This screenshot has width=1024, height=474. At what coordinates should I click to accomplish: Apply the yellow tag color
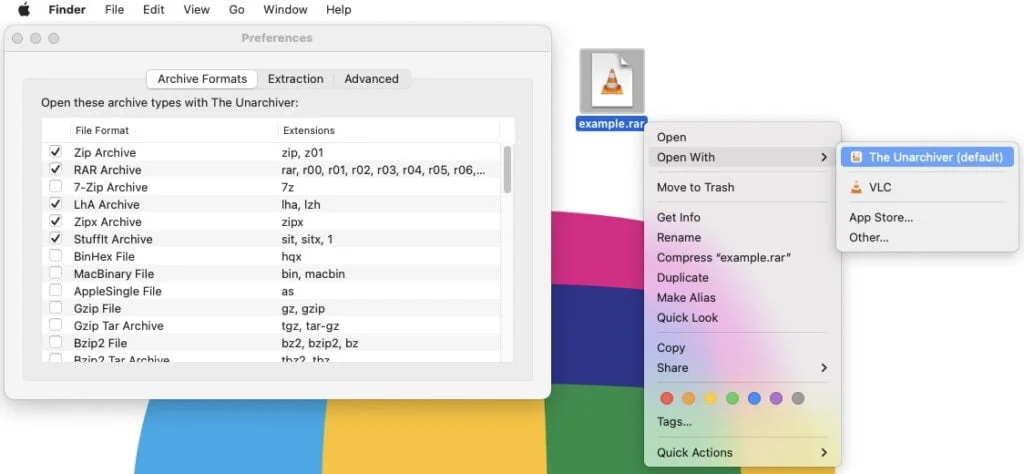click(x=711, y=398)
